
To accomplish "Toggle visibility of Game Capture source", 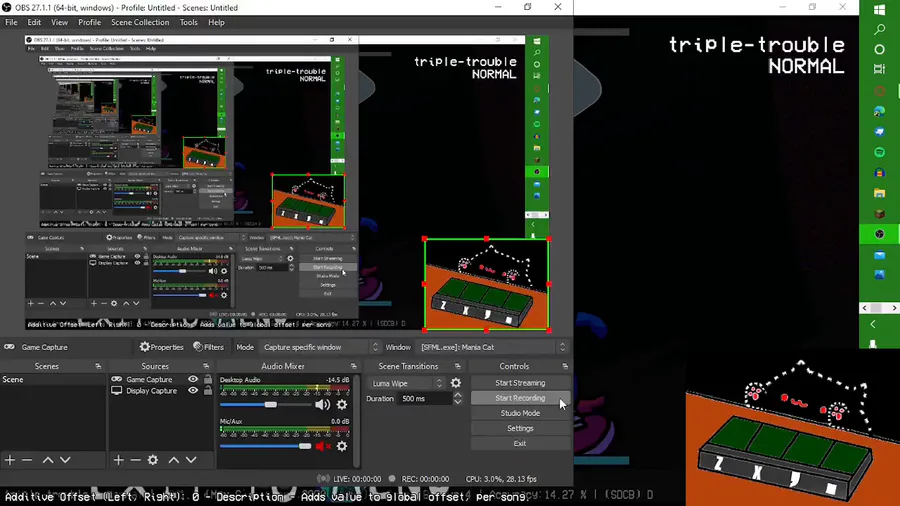I will tap(193, 379).
